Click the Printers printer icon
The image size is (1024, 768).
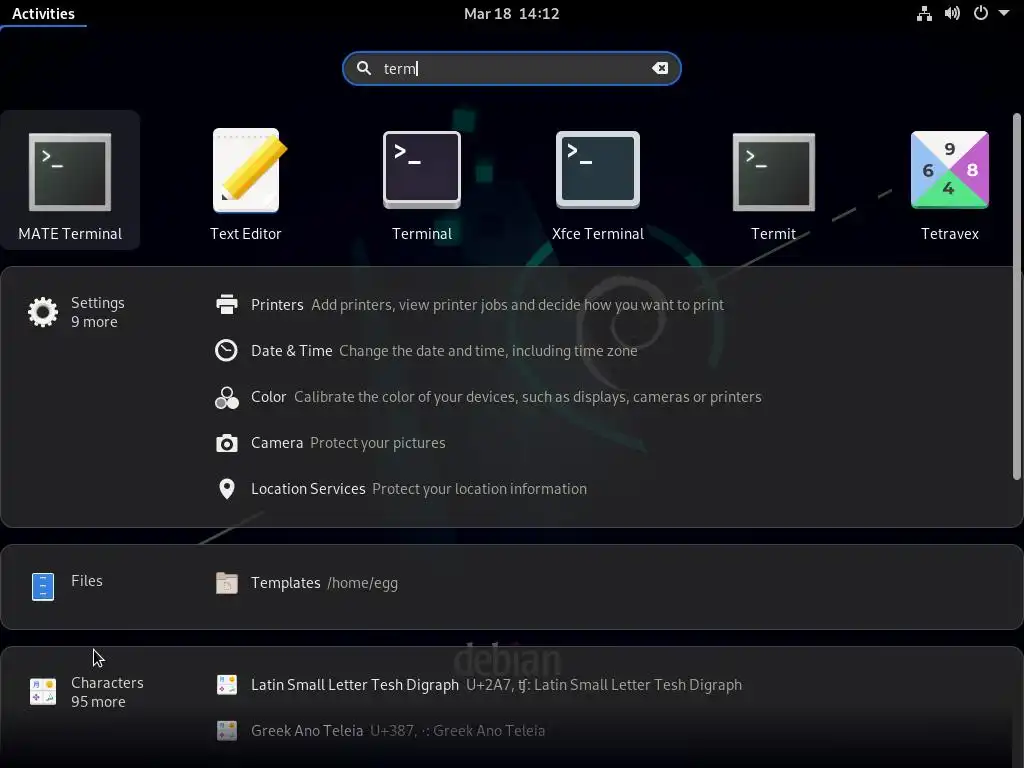click(x=227, y=304)
